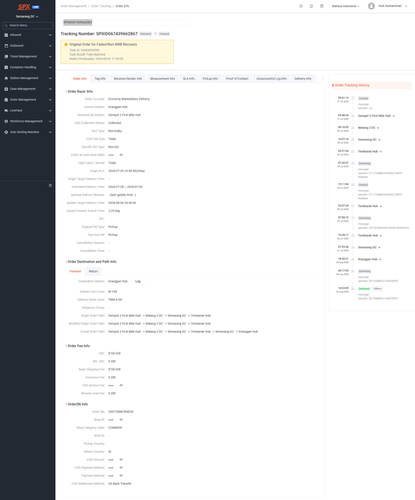Screen dimensions: 415x500
Task: Select the Order Info tab
Action: point(80,79)
